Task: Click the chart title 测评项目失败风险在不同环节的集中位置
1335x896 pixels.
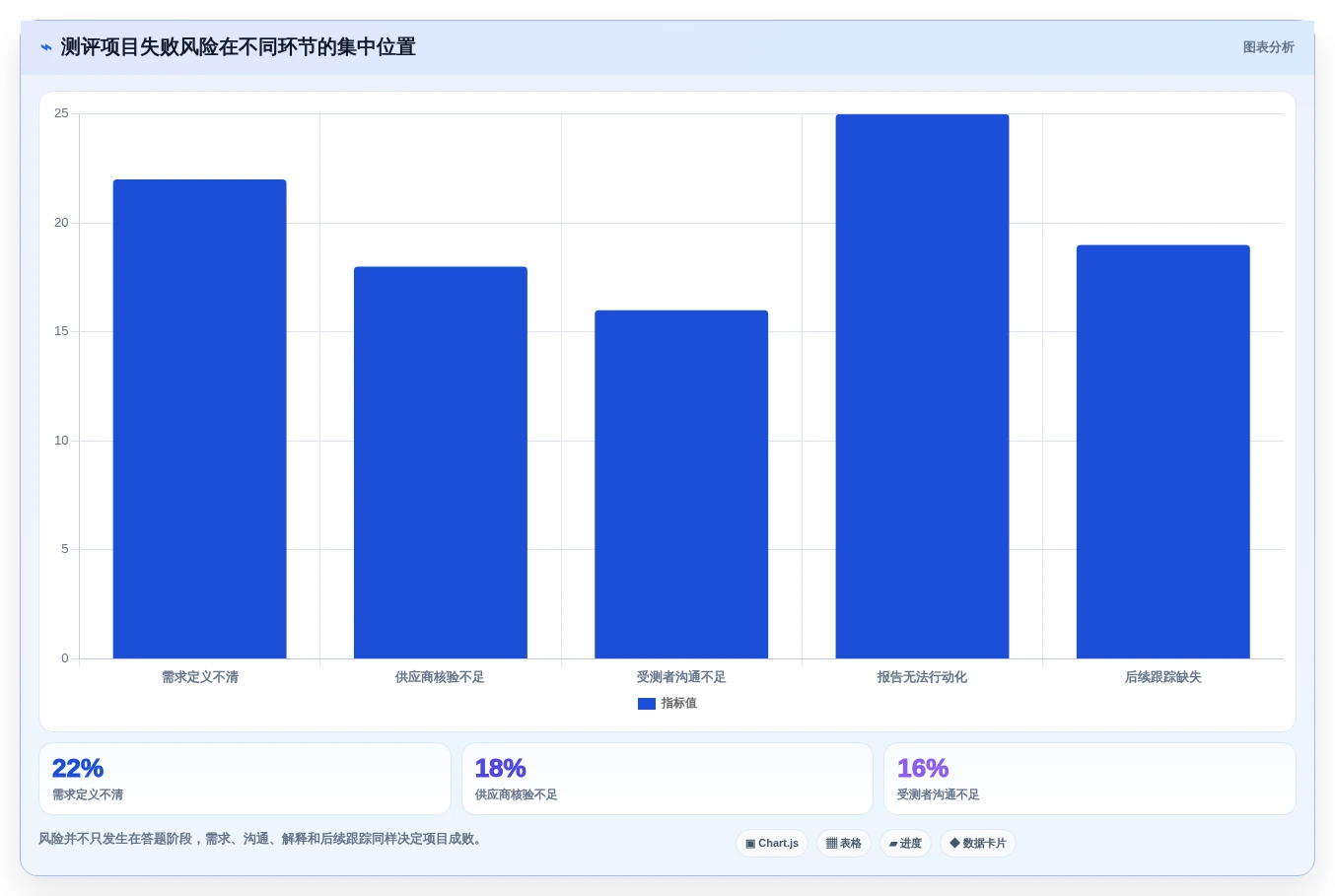Action: click(x=239, y=47)
